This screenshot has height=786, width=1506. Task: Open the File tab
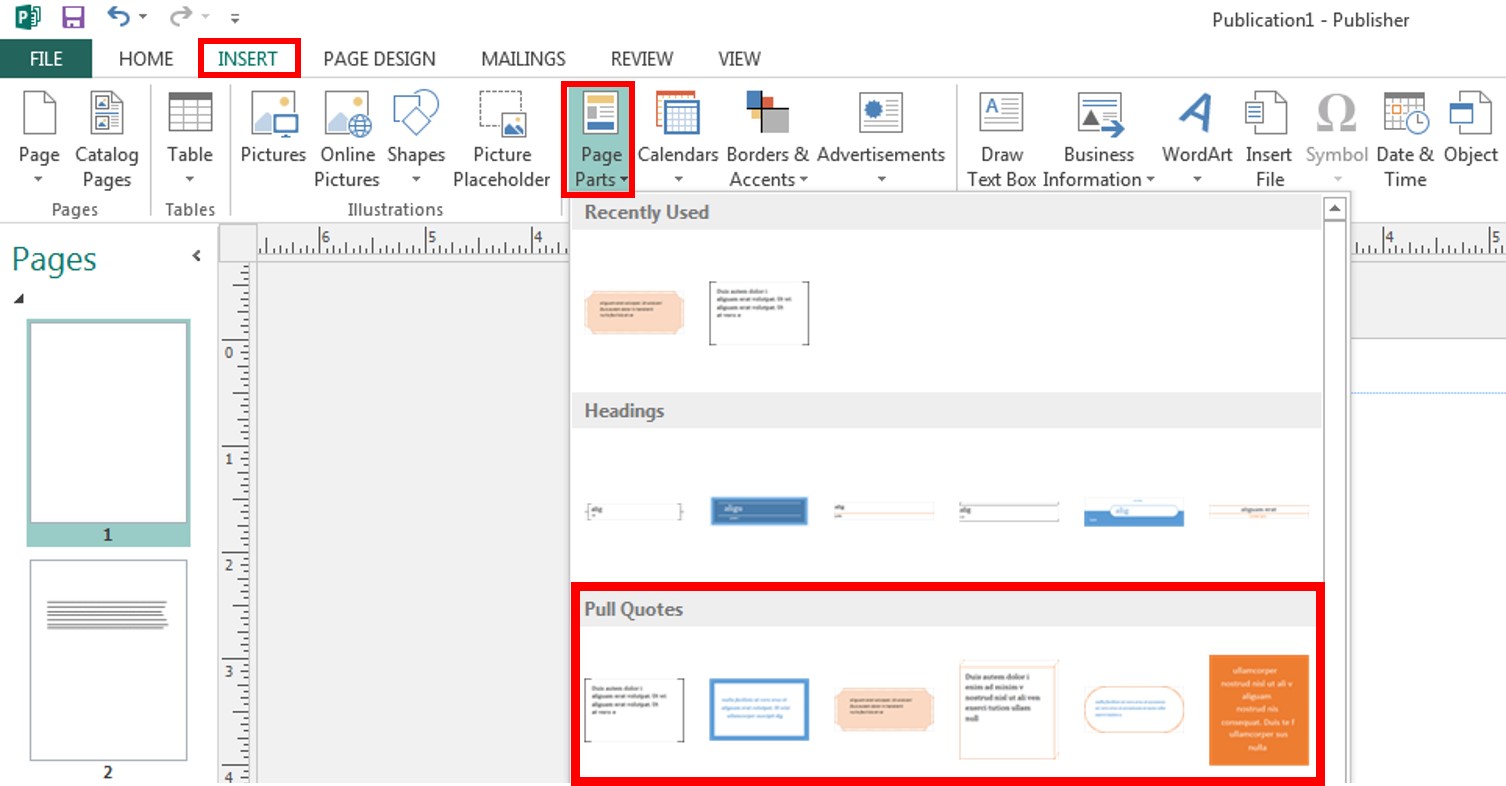46,59
